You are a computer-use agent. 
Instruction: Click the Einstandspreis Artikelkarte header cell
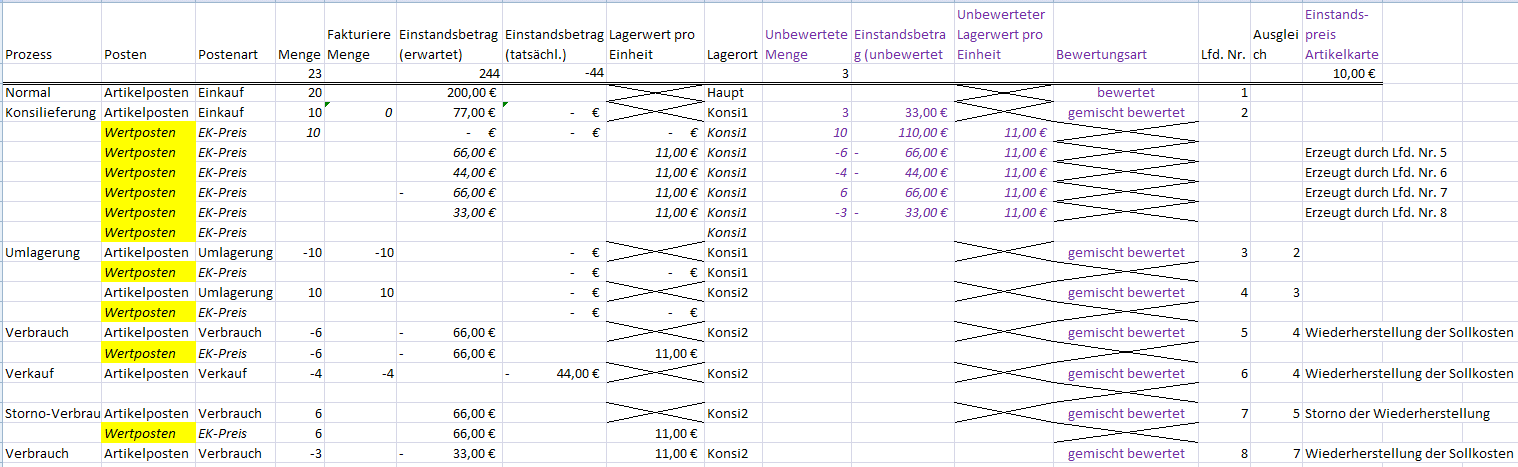pyautogui.click(x=1340, y=35)
